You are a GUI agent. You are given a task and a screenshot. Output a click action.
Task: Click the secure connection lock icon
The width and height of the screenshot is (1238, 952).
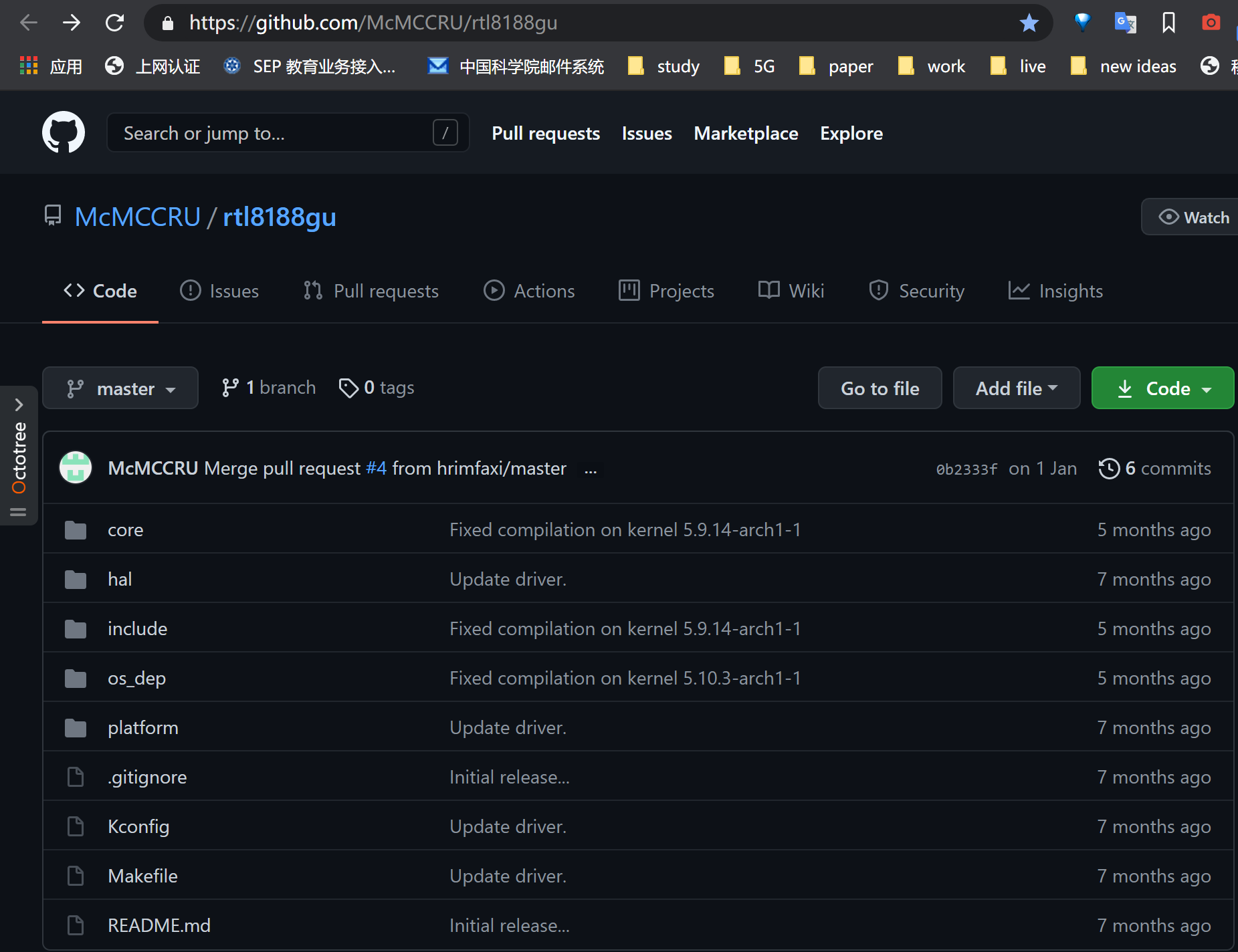(167, 22)
